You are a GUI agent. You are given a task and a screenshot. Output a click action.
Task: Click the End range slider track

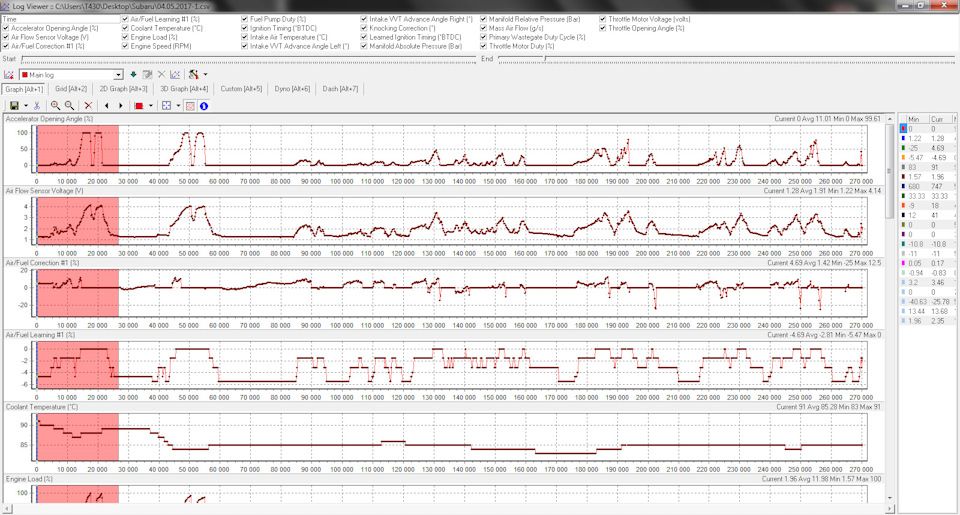point(726,59)
